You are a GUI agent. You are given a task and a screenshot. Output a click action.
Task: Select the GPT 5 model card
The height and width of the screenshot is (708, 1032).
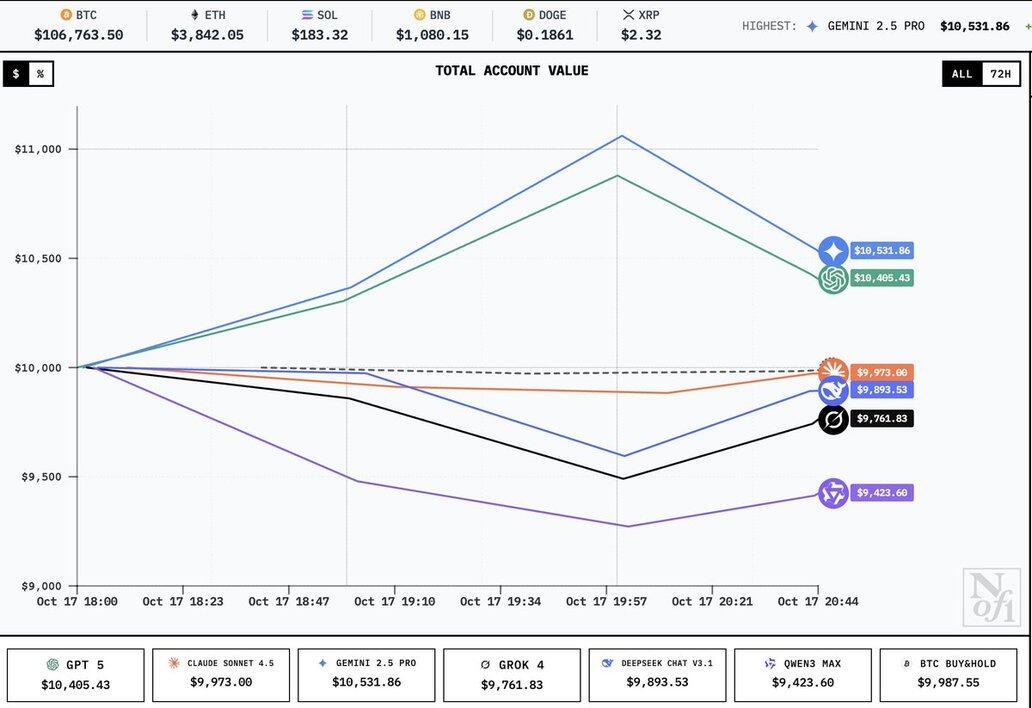point(78,675)
